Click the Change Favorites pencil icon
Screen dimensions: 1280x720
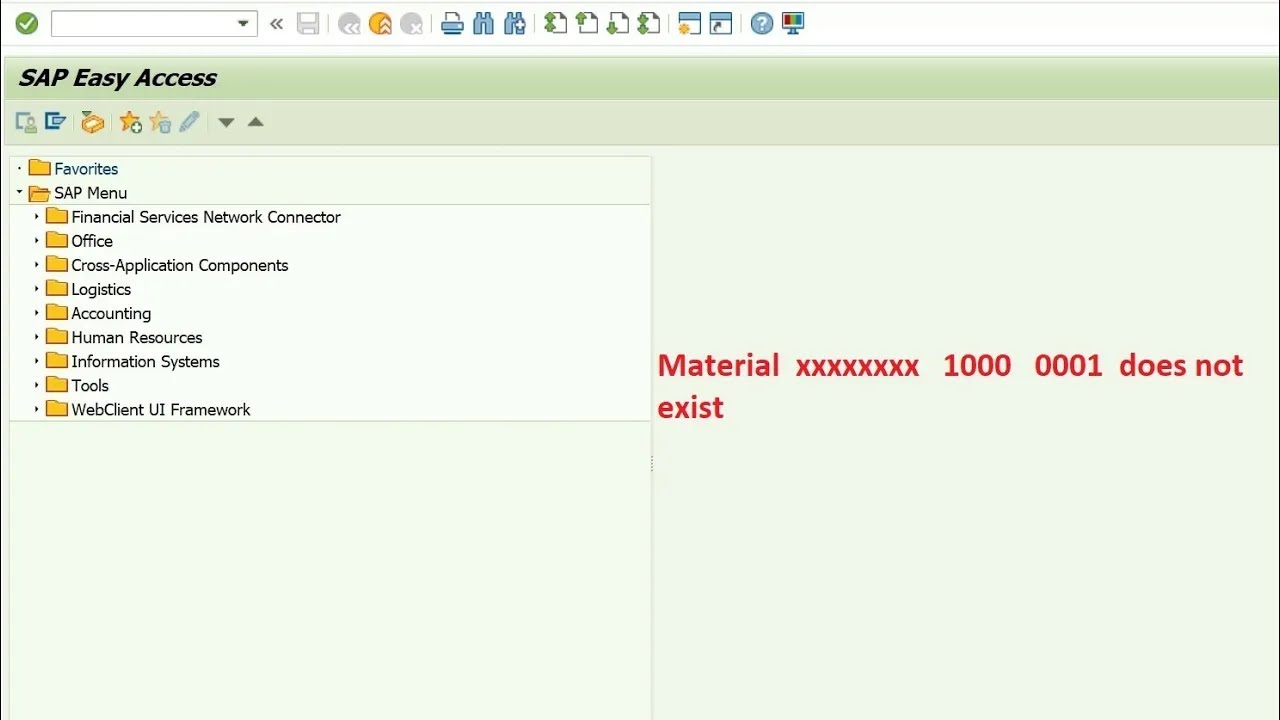(x=189, y=122)
